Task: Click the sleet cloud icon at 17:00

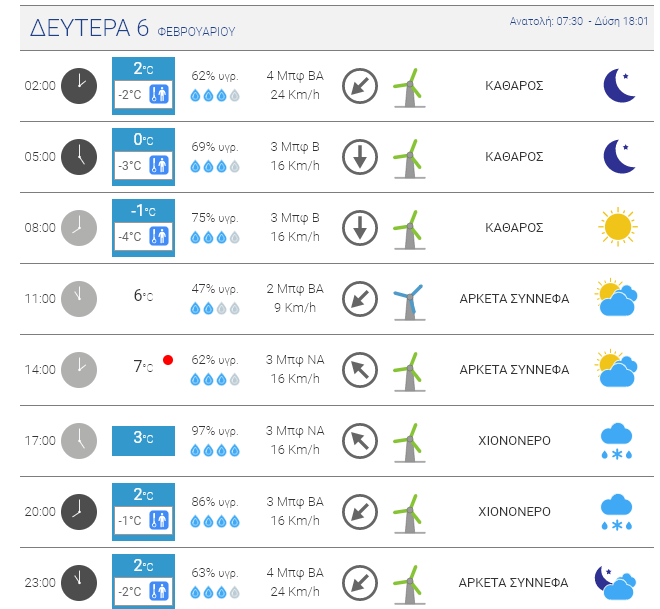Action: (617, 441)
